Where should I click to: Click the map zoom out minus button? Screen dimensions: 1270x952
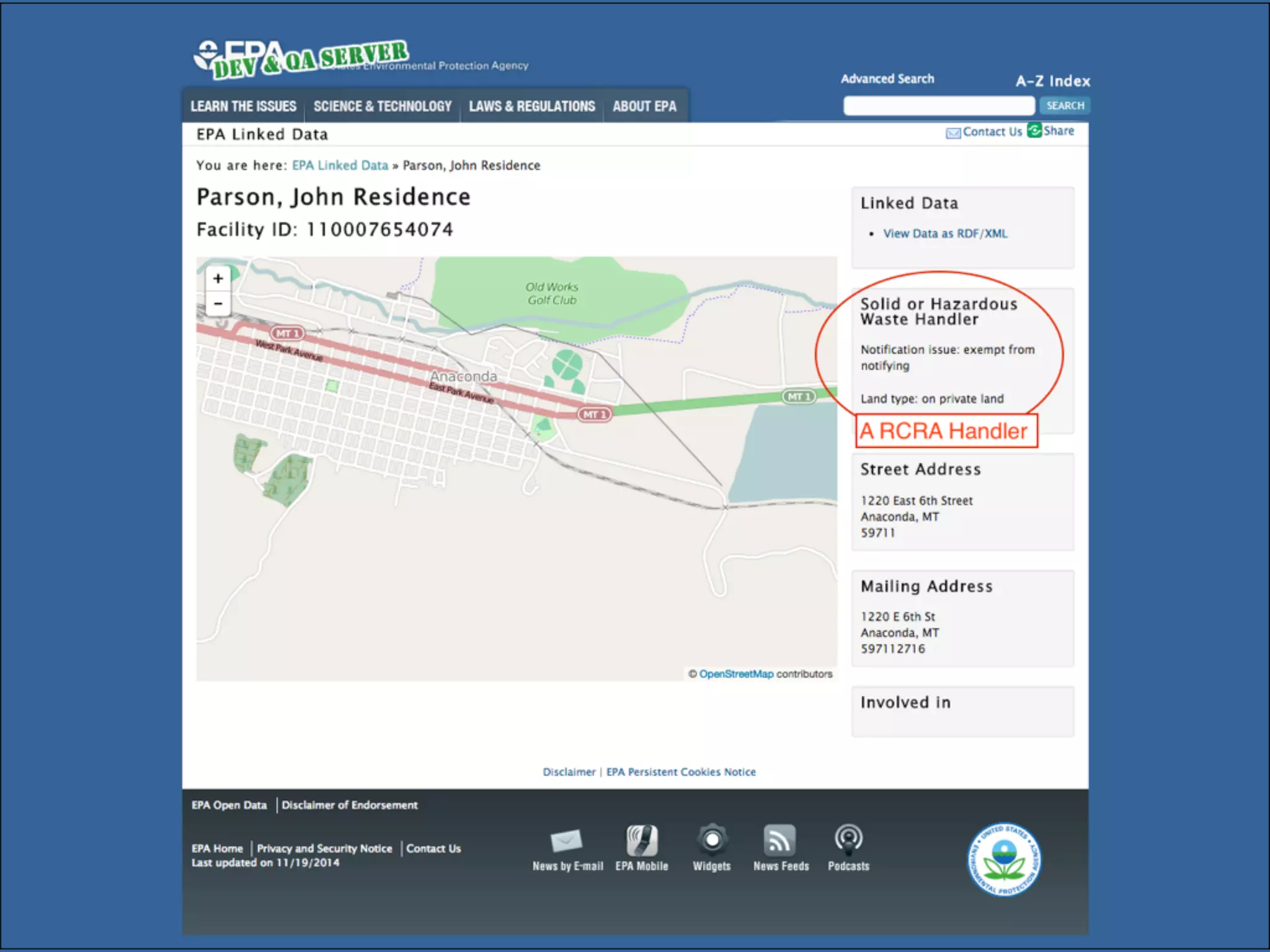pos(218,304)
